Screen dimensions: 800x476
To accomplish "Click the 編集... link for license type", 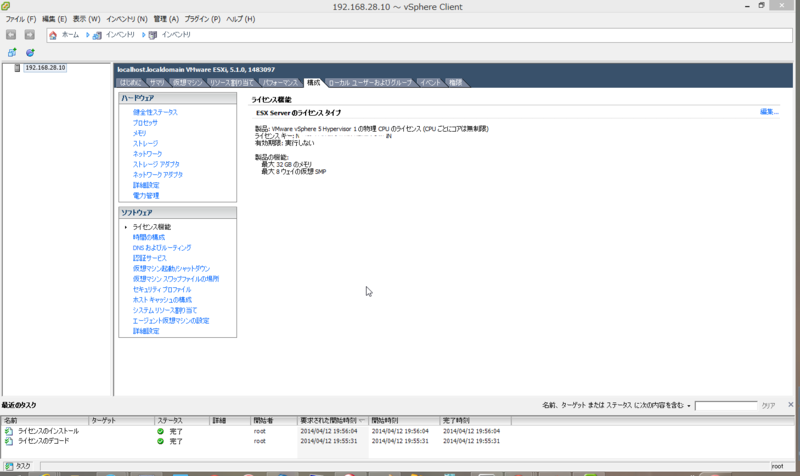I will 769,112.
